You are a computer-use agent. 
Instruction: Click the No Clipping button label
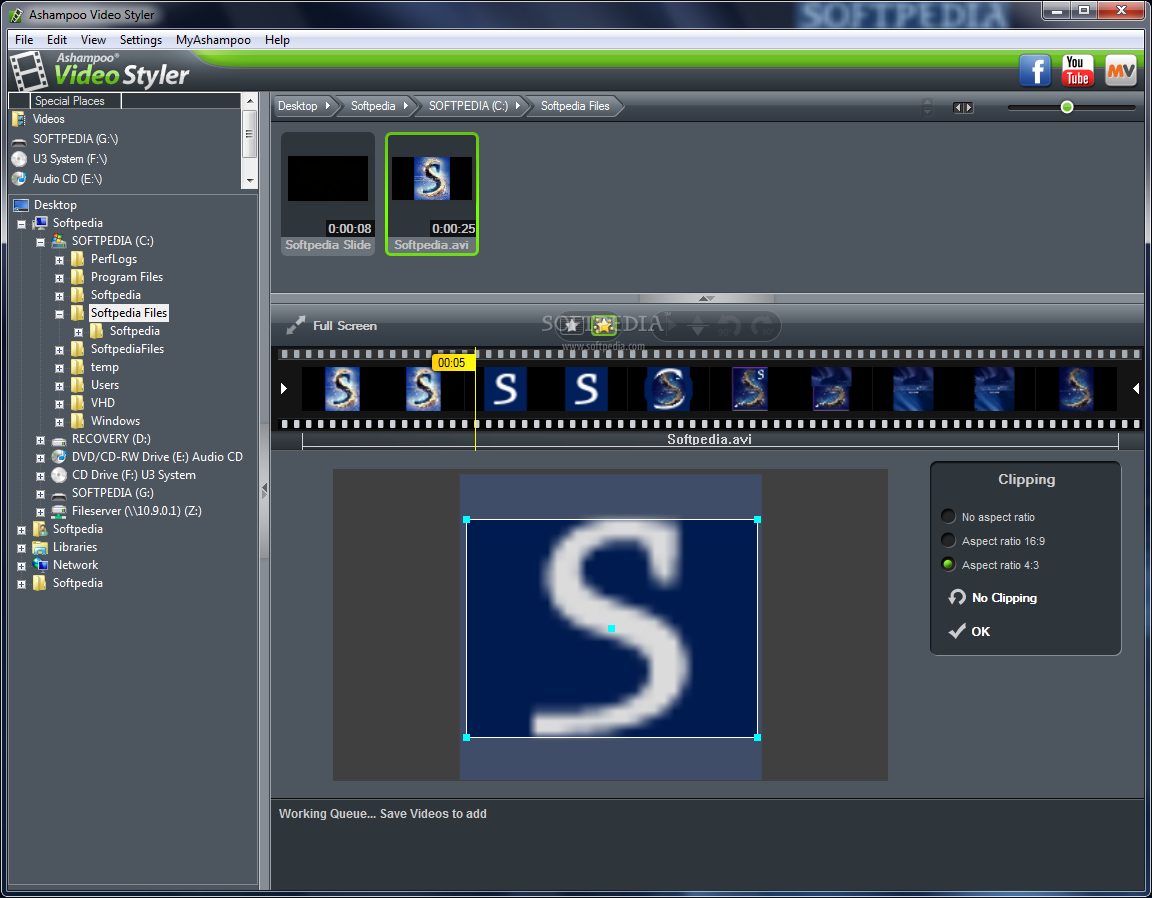1004,597
